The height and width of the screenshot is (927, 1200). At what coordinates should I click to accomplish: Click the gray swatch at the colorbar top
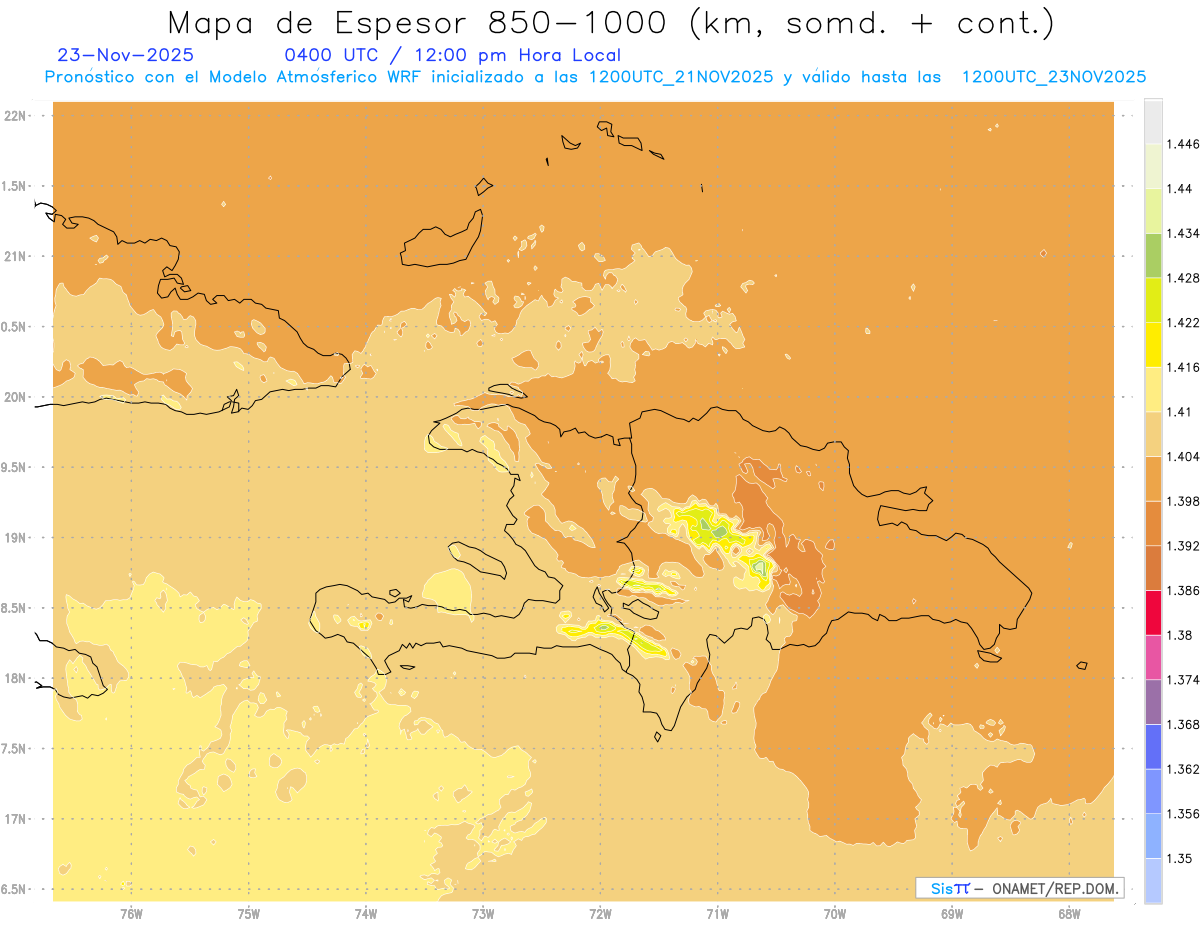coord(1153,121)
